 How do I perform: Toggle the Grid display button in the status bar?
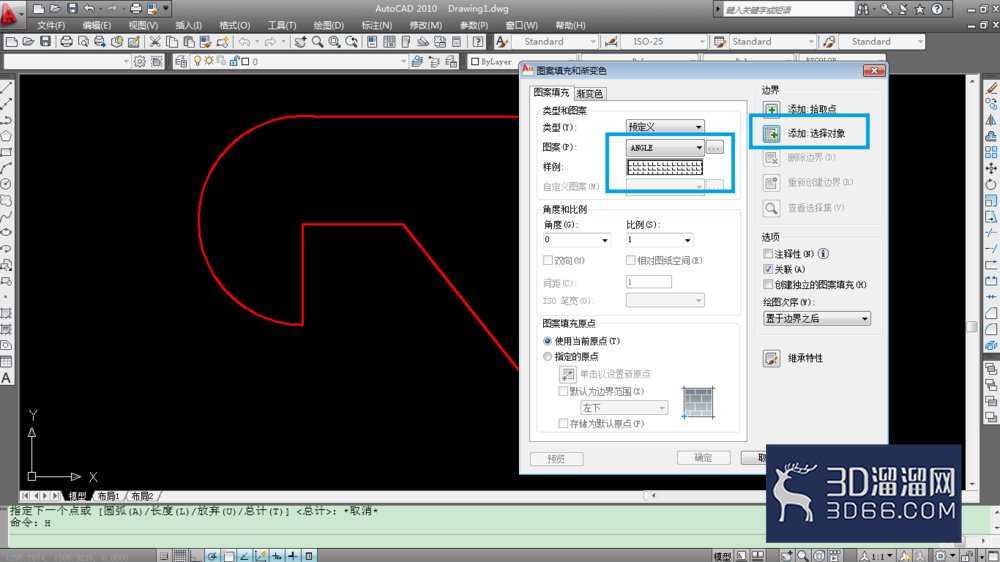(x=180, y=556)
